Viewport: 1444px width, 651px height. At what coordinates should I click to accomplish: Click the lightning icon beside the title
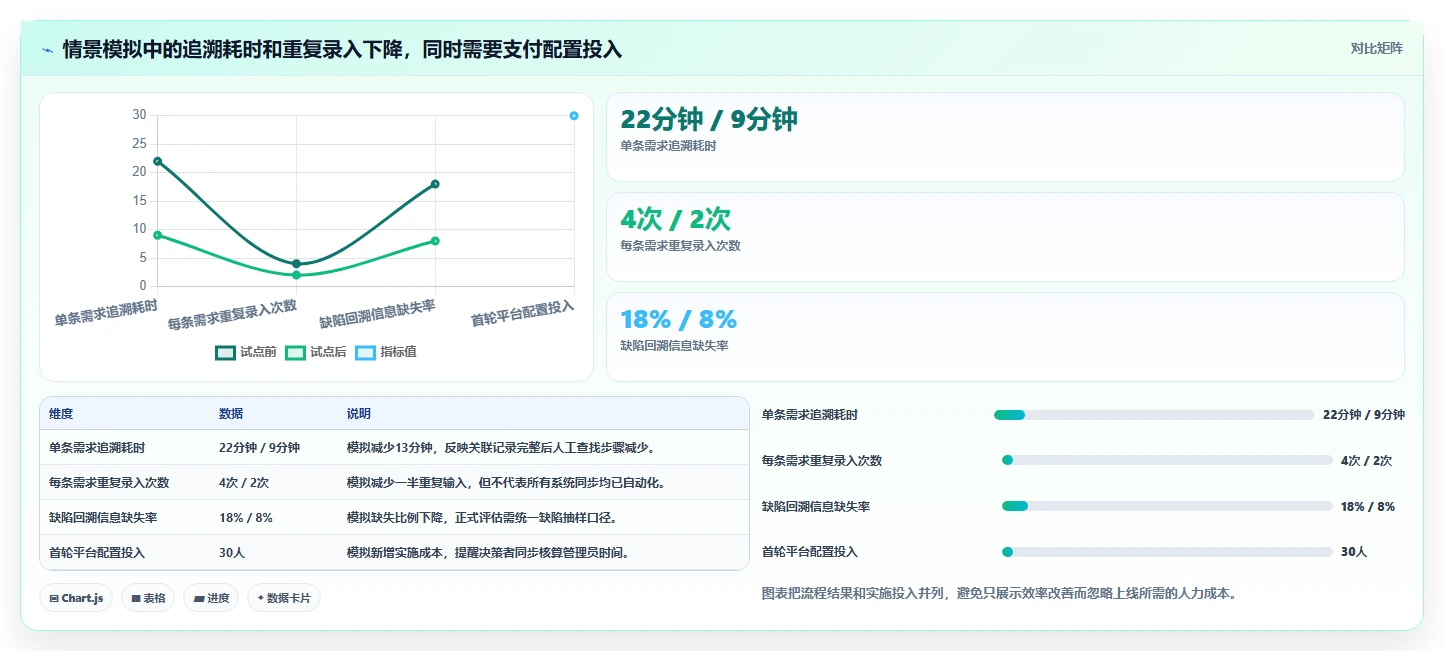point(48,49)
